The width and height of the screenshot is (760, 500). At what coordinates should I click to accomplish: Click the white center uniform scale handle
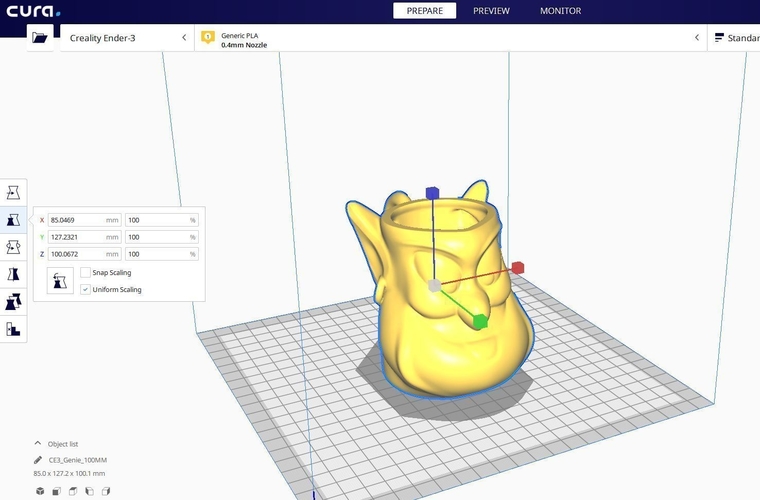pos(434,285)
